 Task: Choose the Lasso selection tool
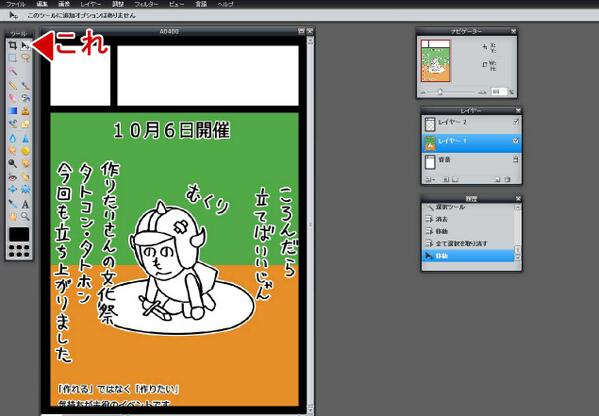25,58
